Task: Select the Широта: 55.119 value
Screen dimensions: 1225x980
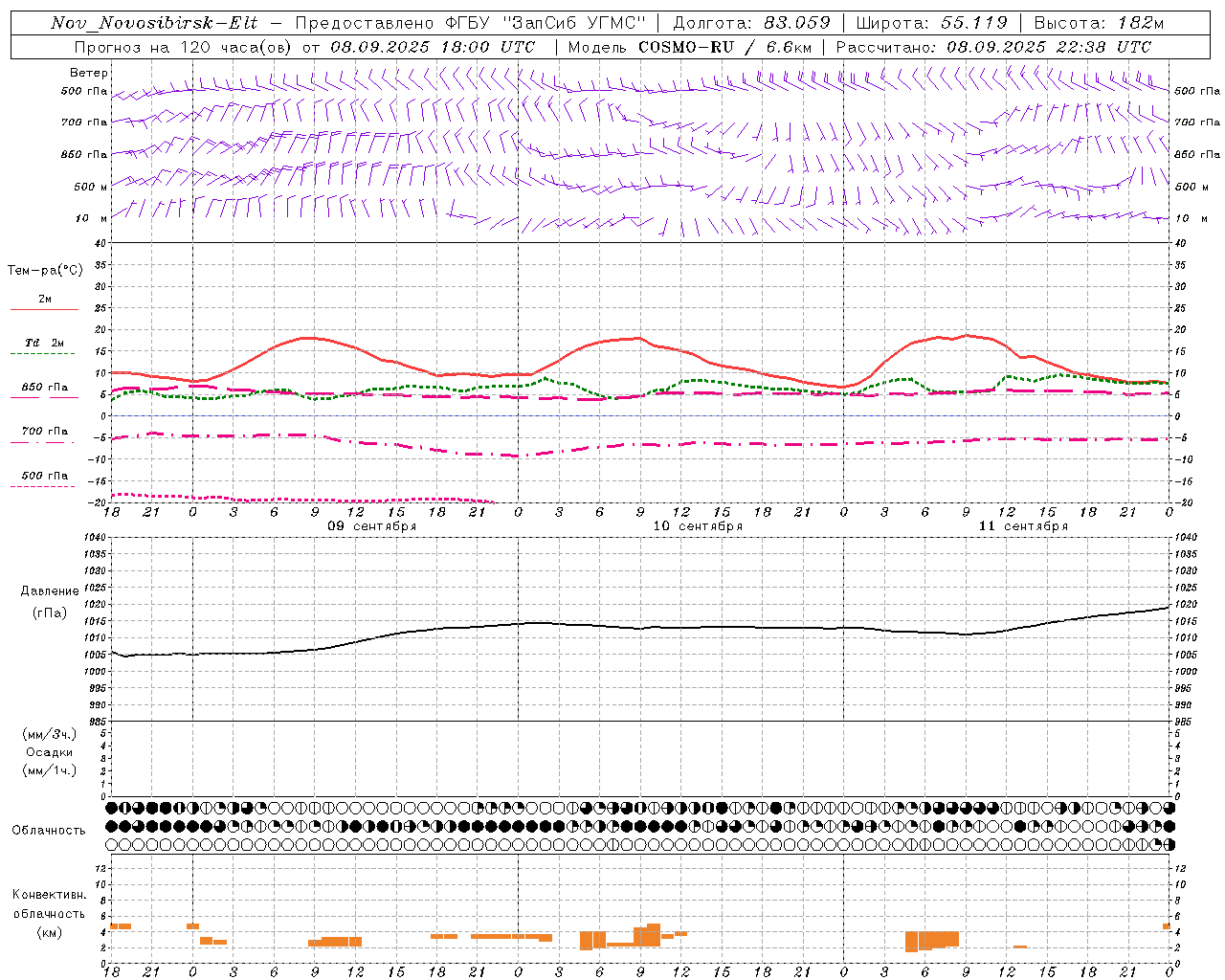Action: (931, 23)
